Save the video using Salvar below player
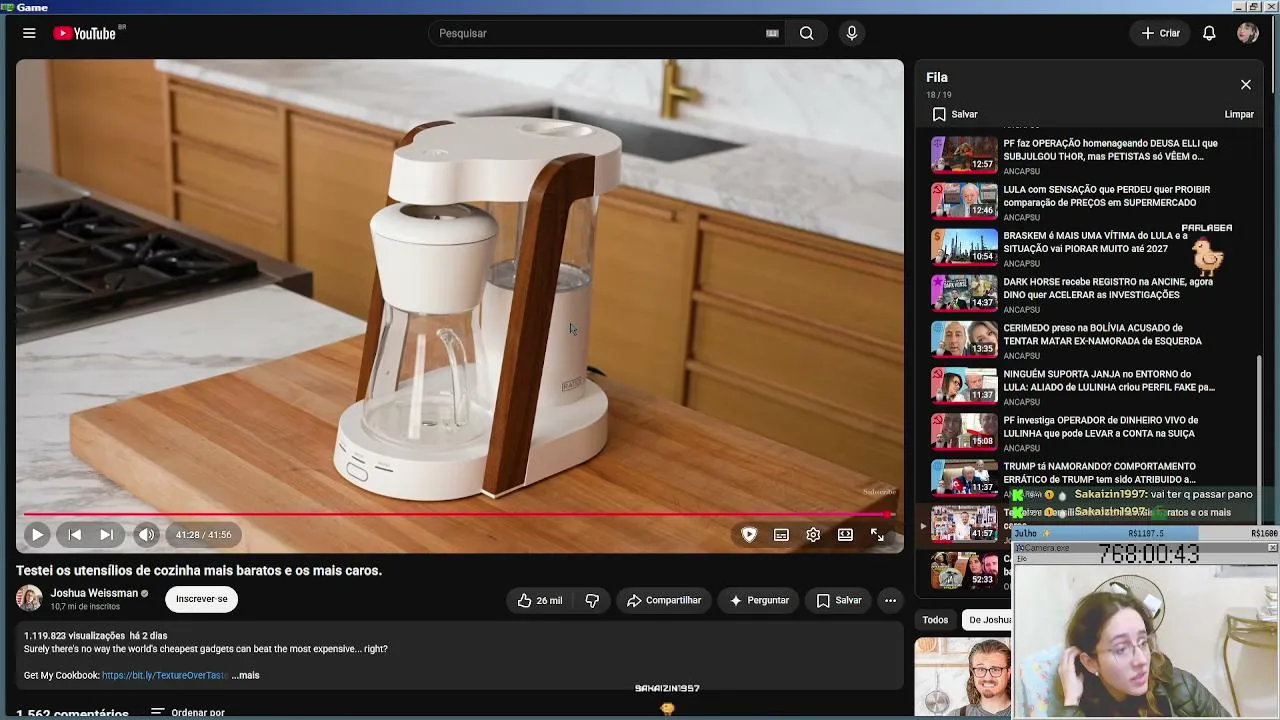This screenshot has height=720, width=1280. [x=839, y=600]
